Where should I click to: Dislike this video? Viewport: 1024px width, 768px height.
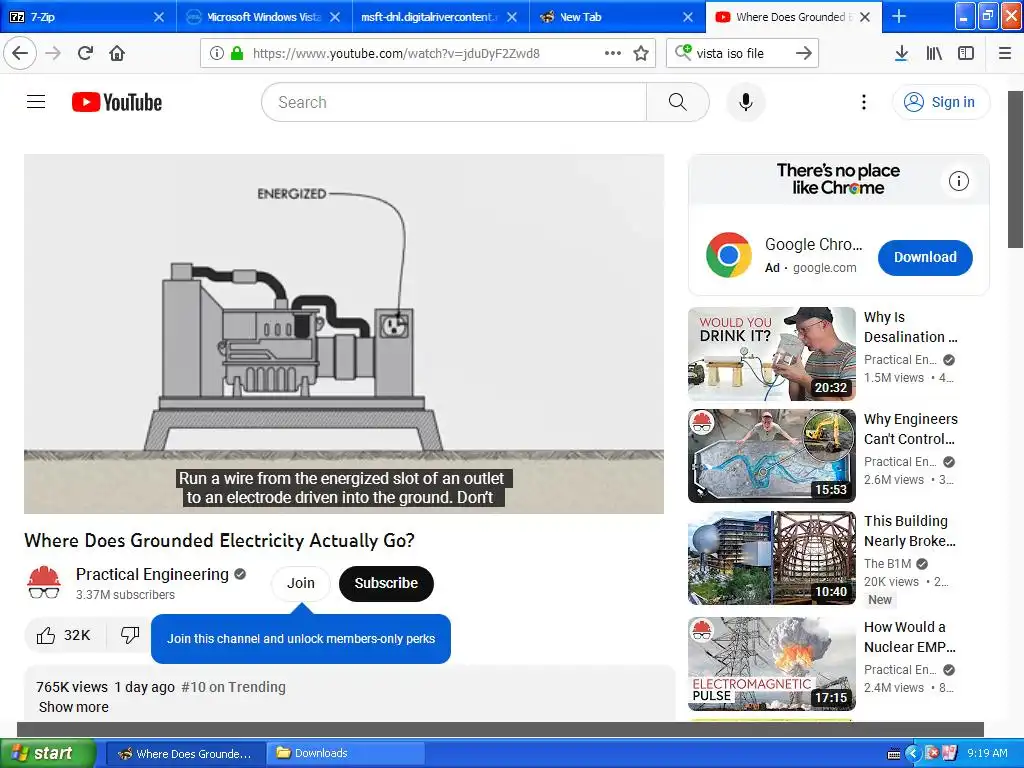pyautogui.click(x=130, y=635)
